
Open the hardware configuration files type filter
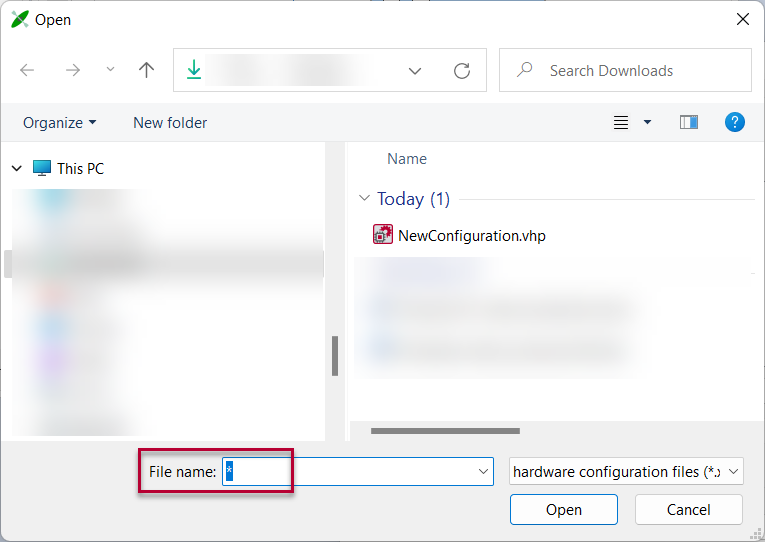[626, 471]
